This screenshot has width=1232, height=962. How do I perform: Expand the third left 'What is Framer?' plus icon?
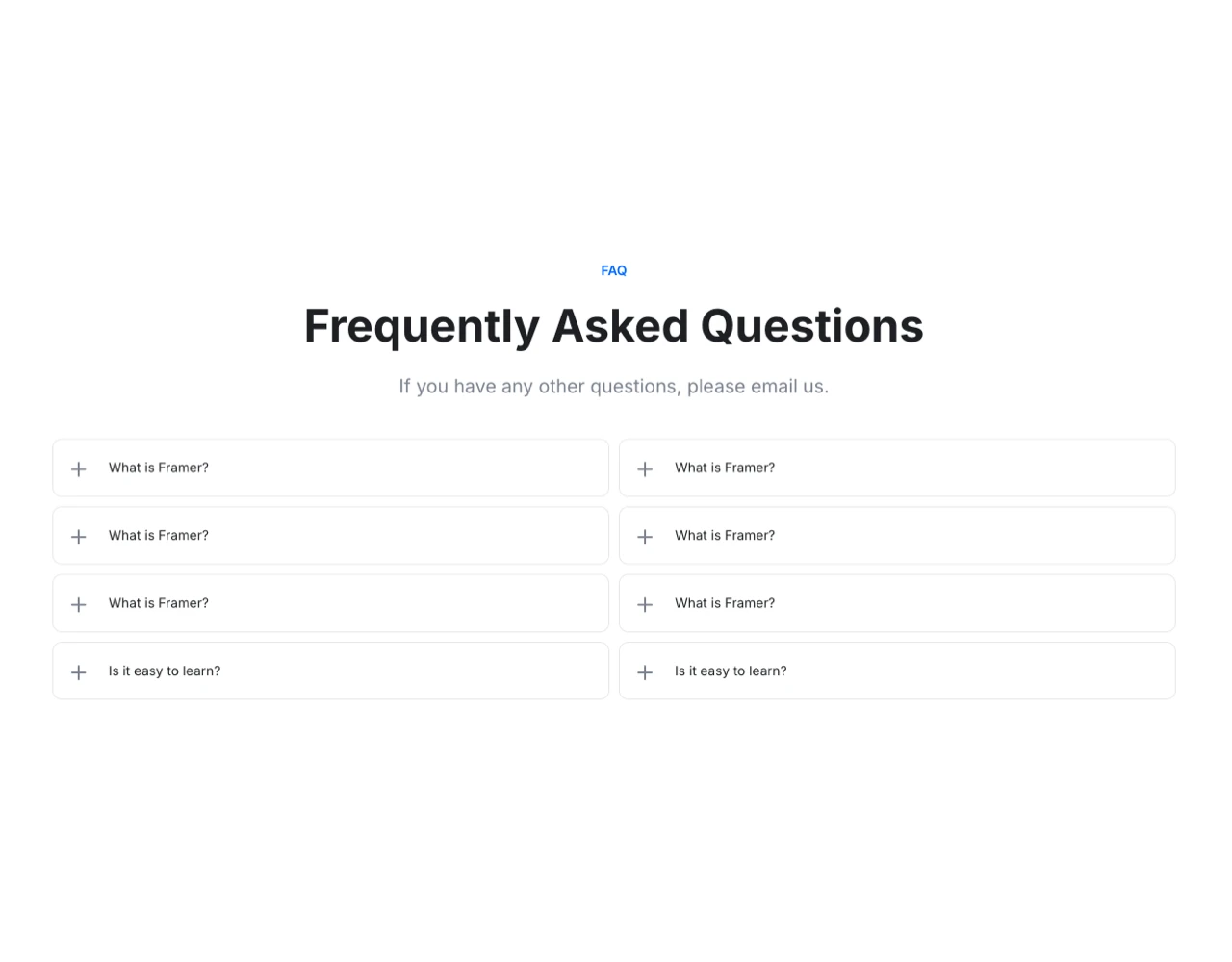[x=78, y=603]
